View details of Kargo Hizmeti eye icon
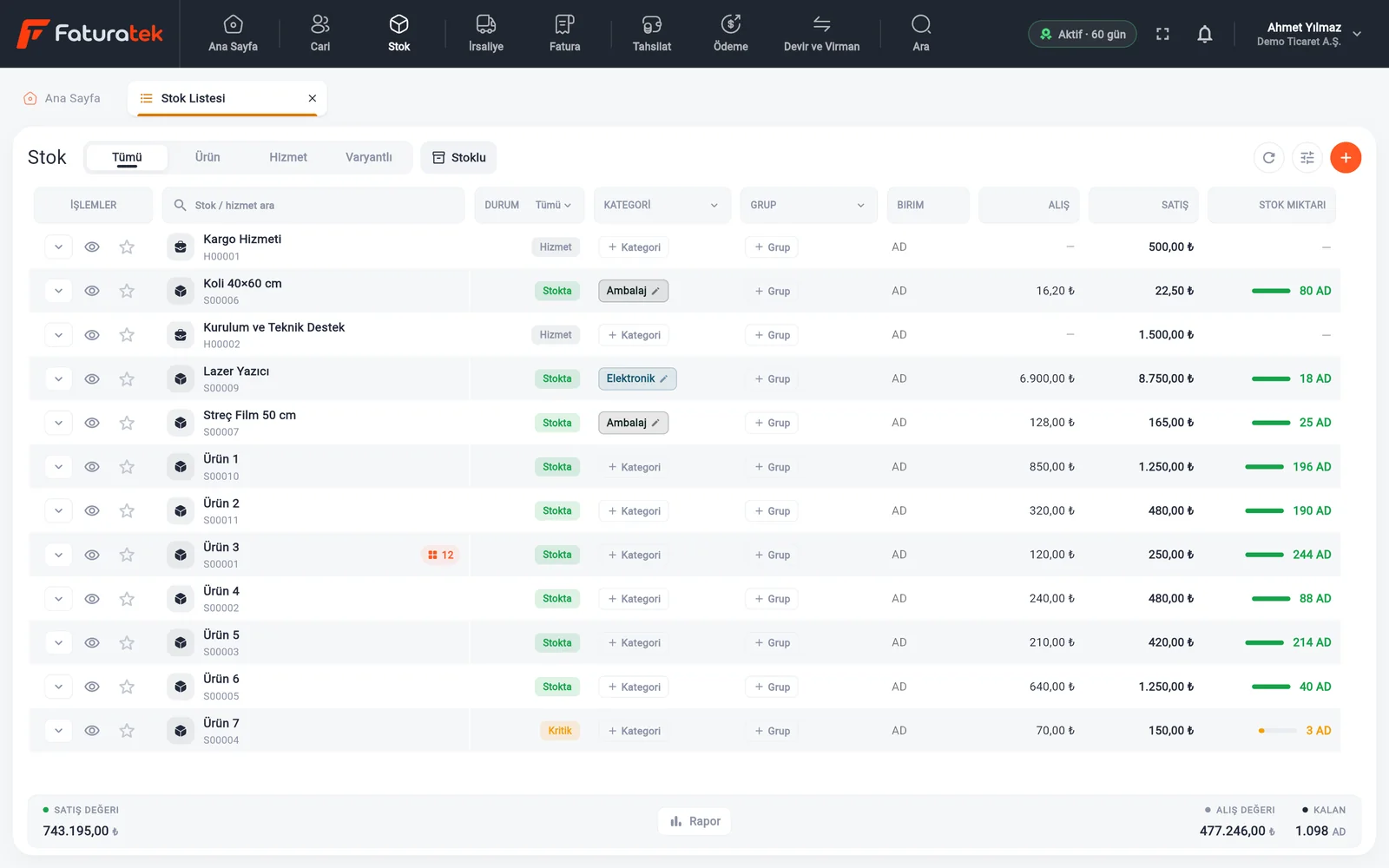The width and height of the screenshot is (1389, 868). [x=92, y=247]
